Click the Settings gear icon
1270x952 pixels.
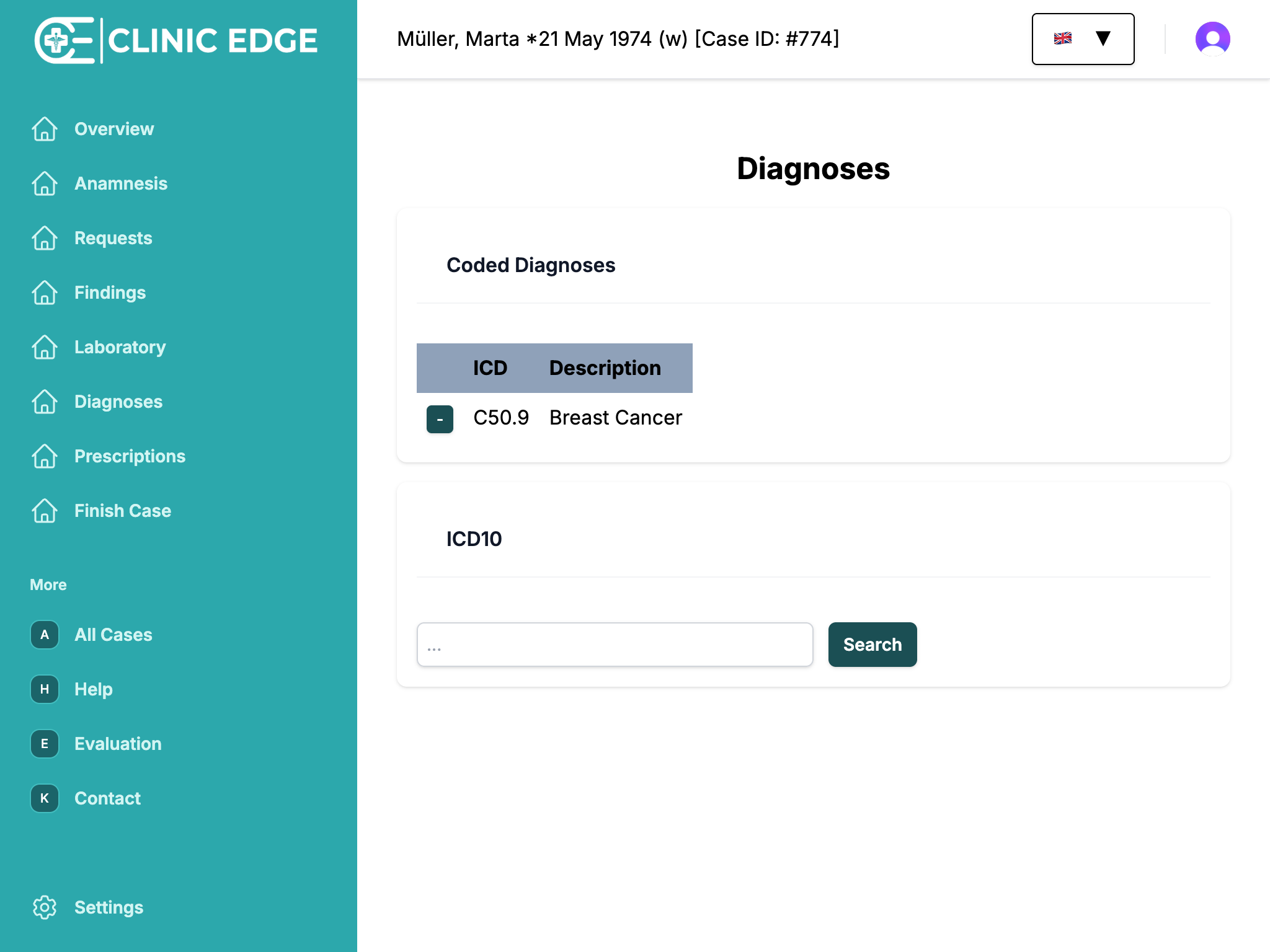45,907
